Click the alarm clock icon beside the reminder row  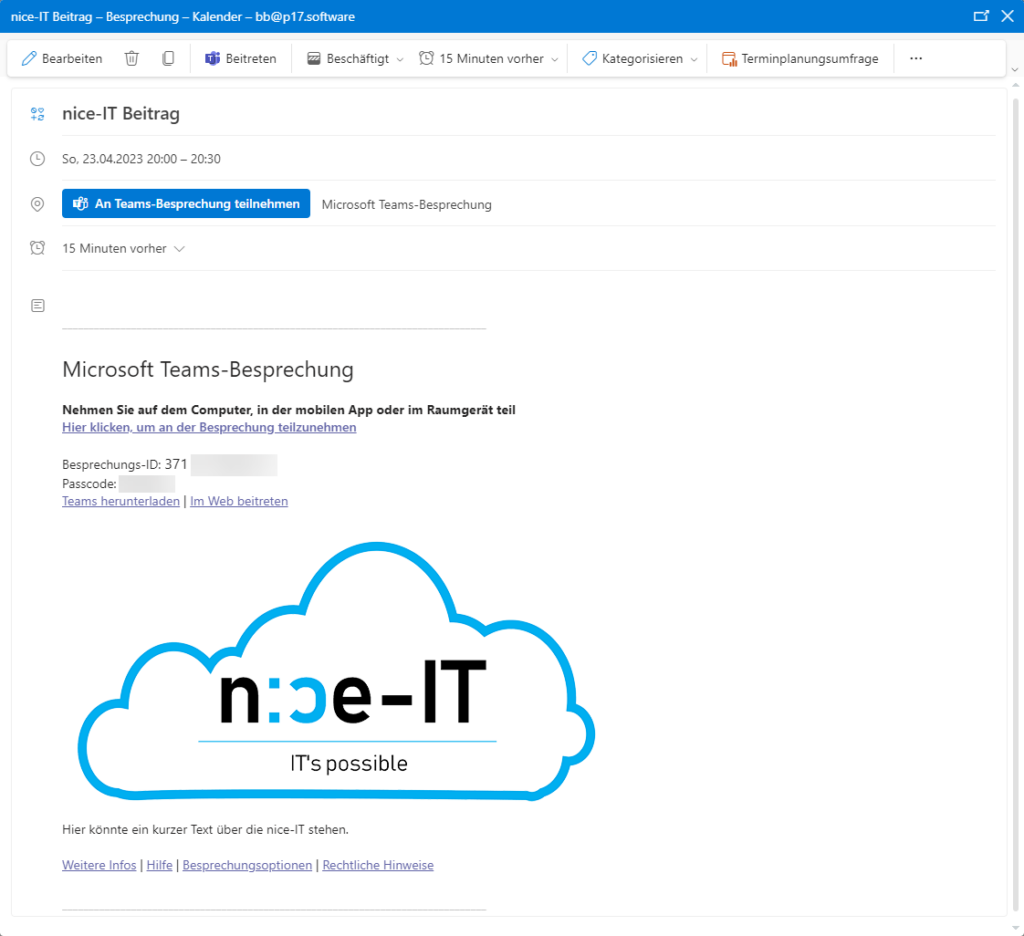pos(38,248)
